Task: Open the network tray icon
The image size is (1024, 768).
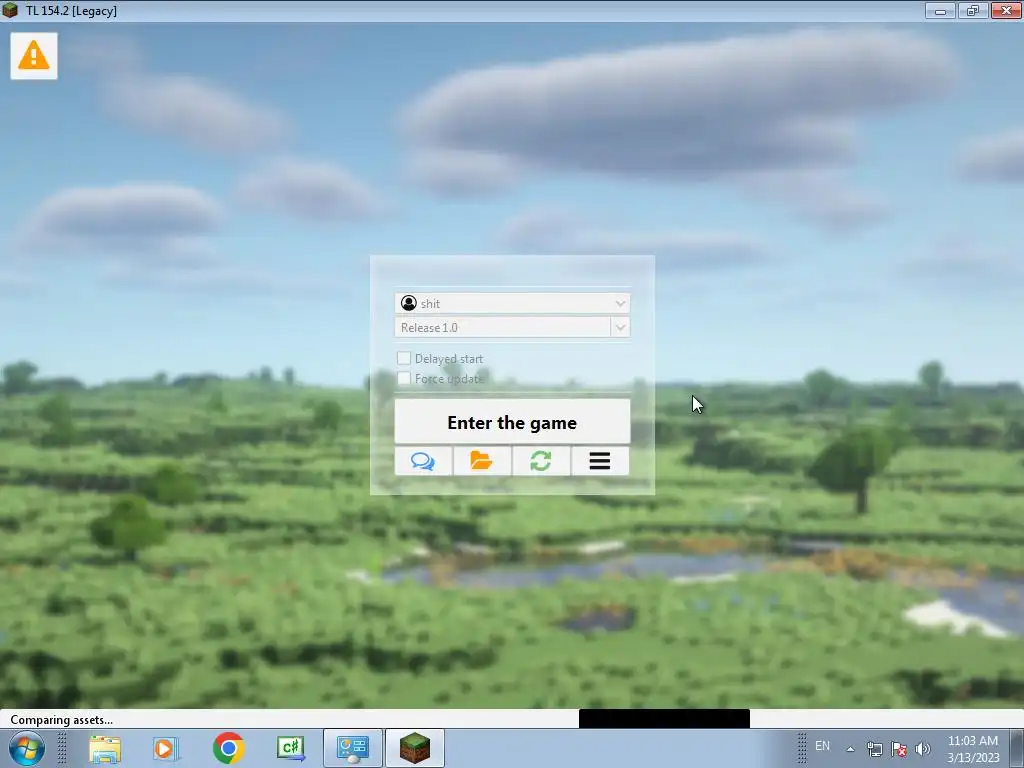Action: [874, 749]
